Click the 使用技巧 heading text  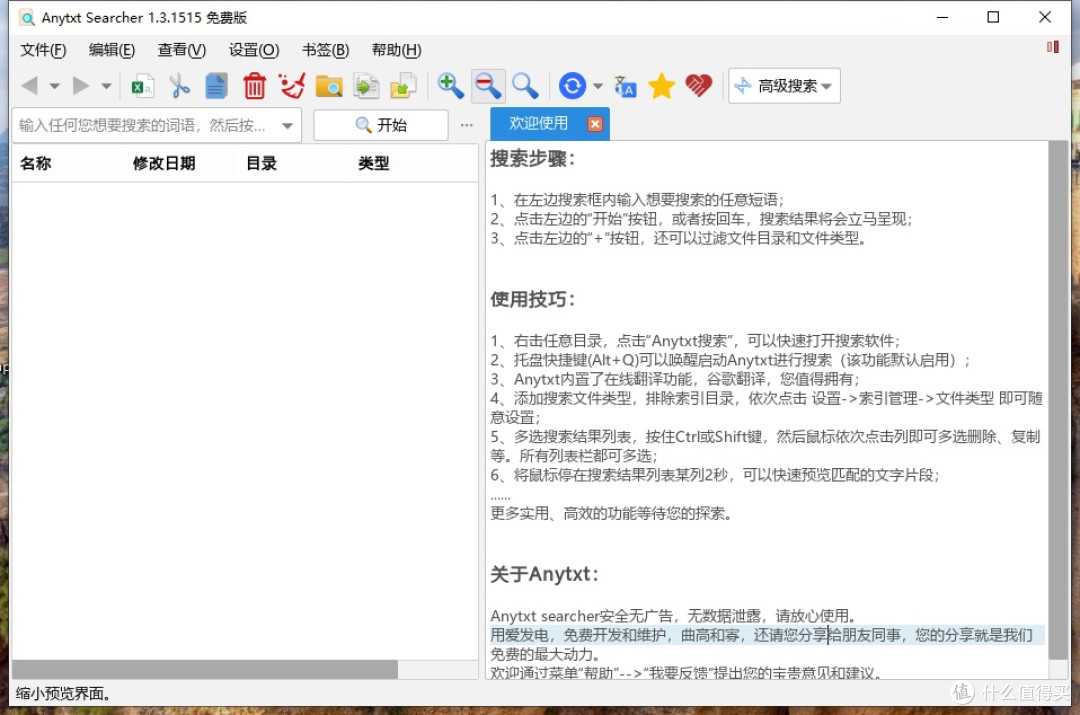pyautogui.click(x=532, y=300)
